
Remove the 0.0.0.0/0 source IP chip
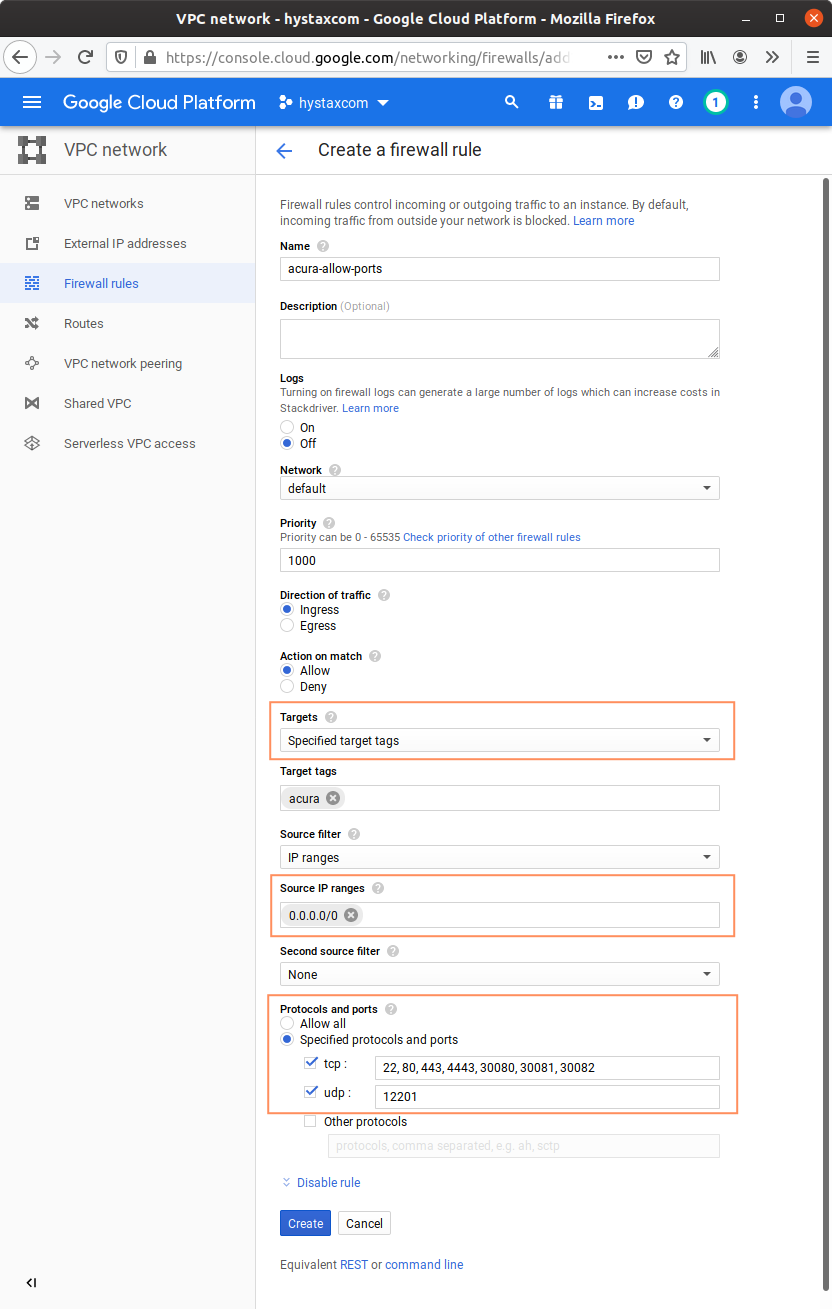pos(351,915)
